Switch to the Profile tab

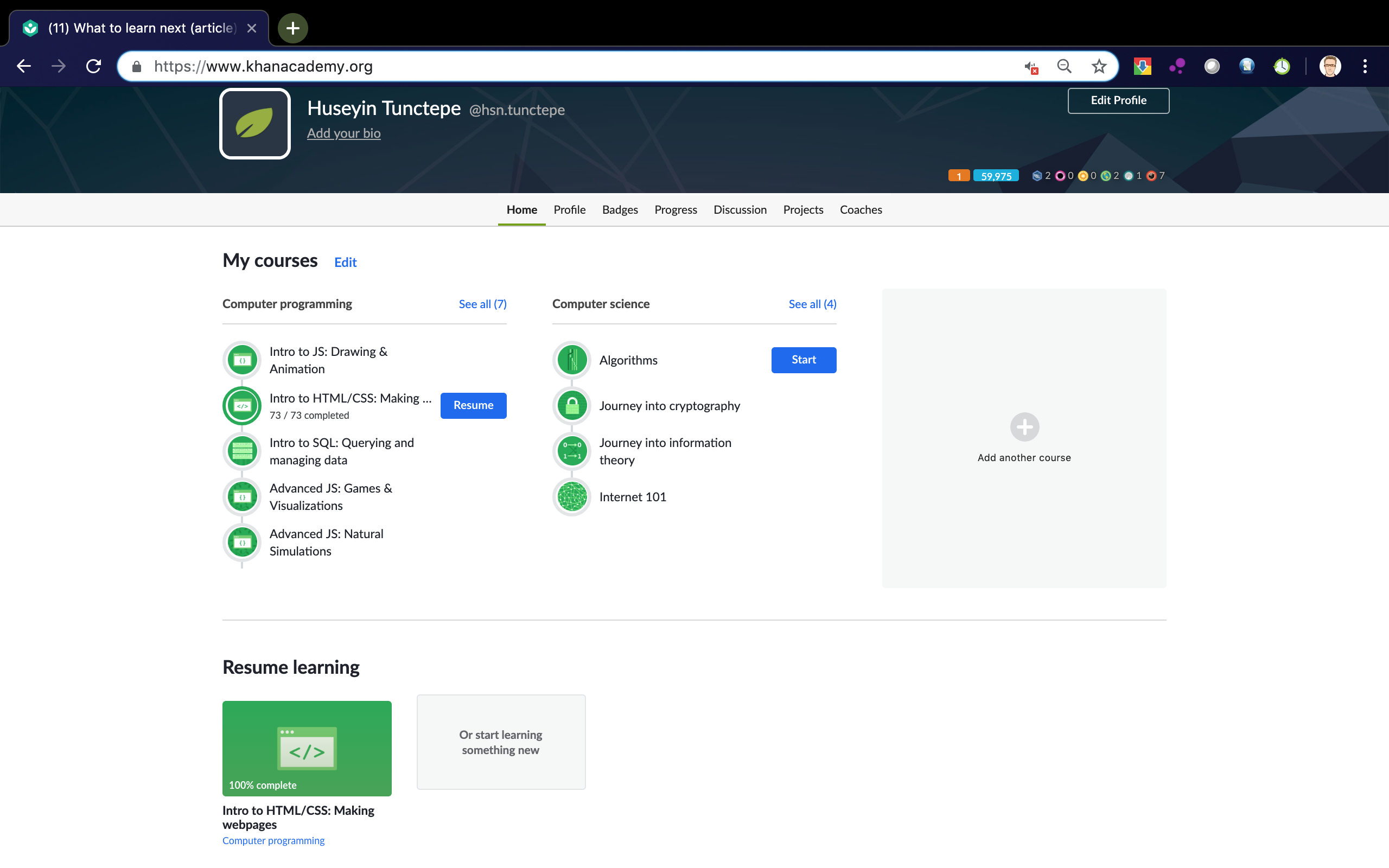[x=569, y=209]
